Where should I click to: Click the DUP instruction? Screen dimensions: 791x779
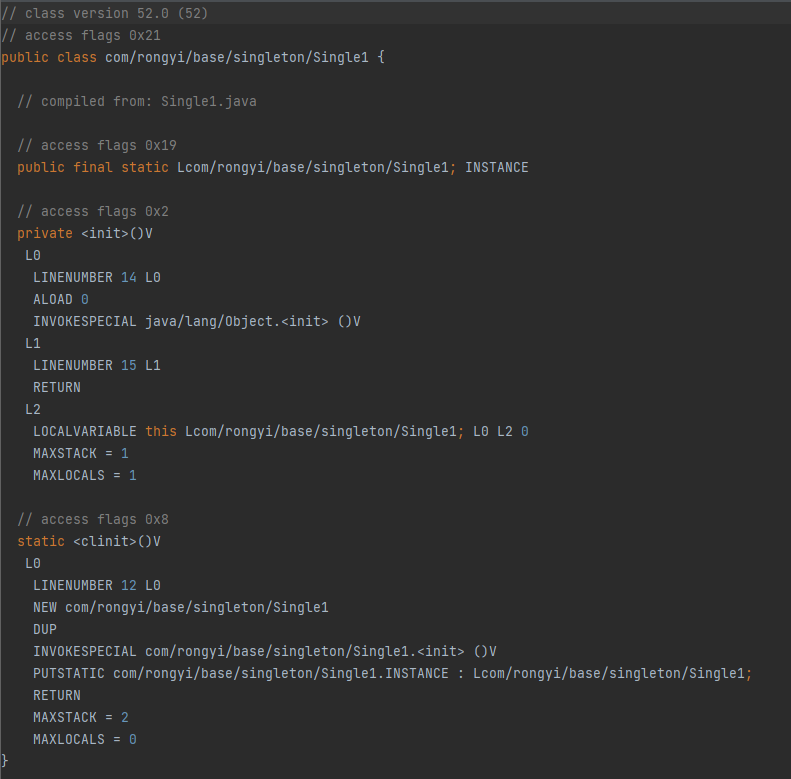coord(45,629)
